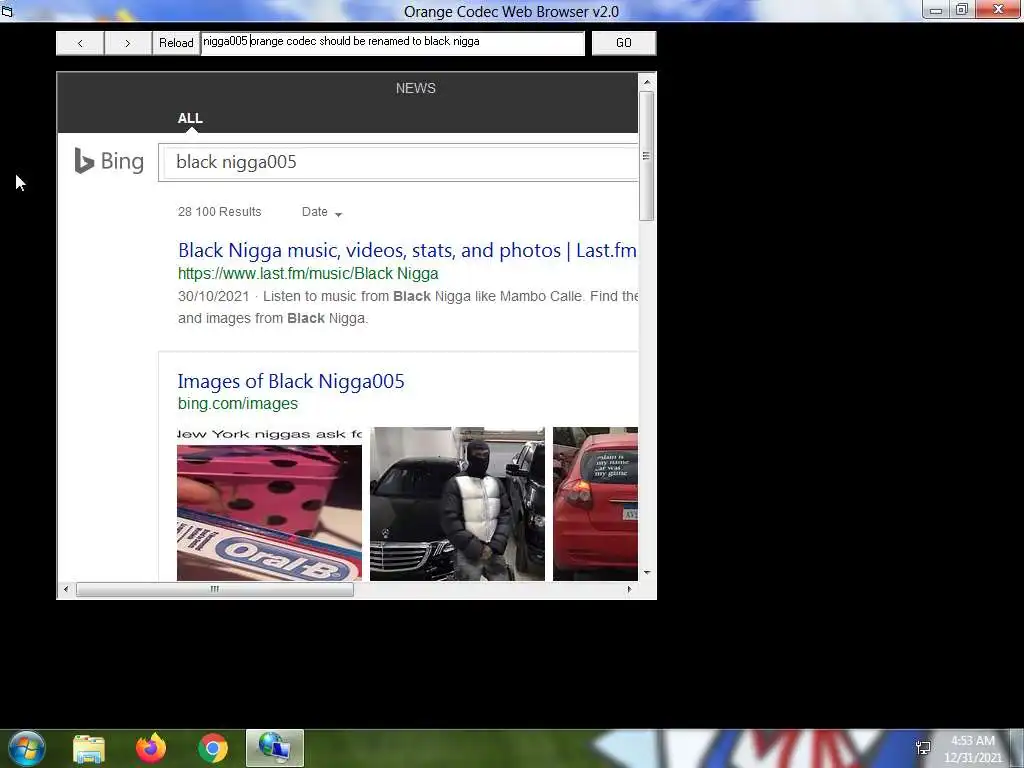
Task: Open the Last.fm search result title
Action: (x=407, y=250)
